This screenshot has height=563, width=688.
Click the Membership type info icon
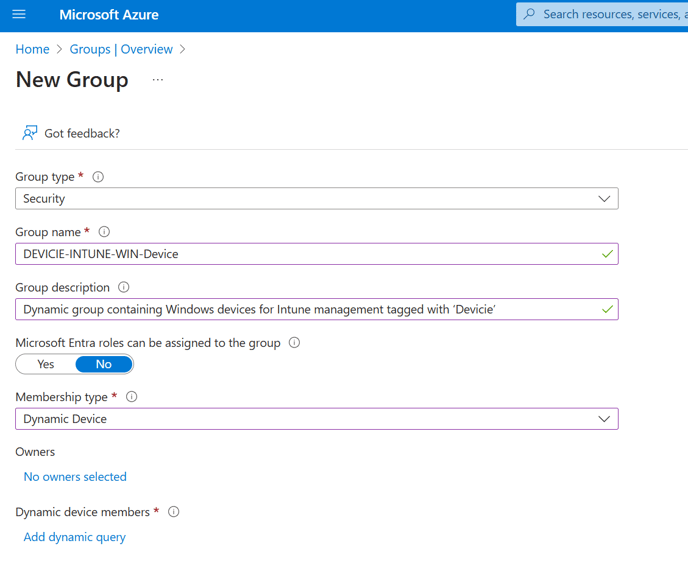[x=132, y=397]
